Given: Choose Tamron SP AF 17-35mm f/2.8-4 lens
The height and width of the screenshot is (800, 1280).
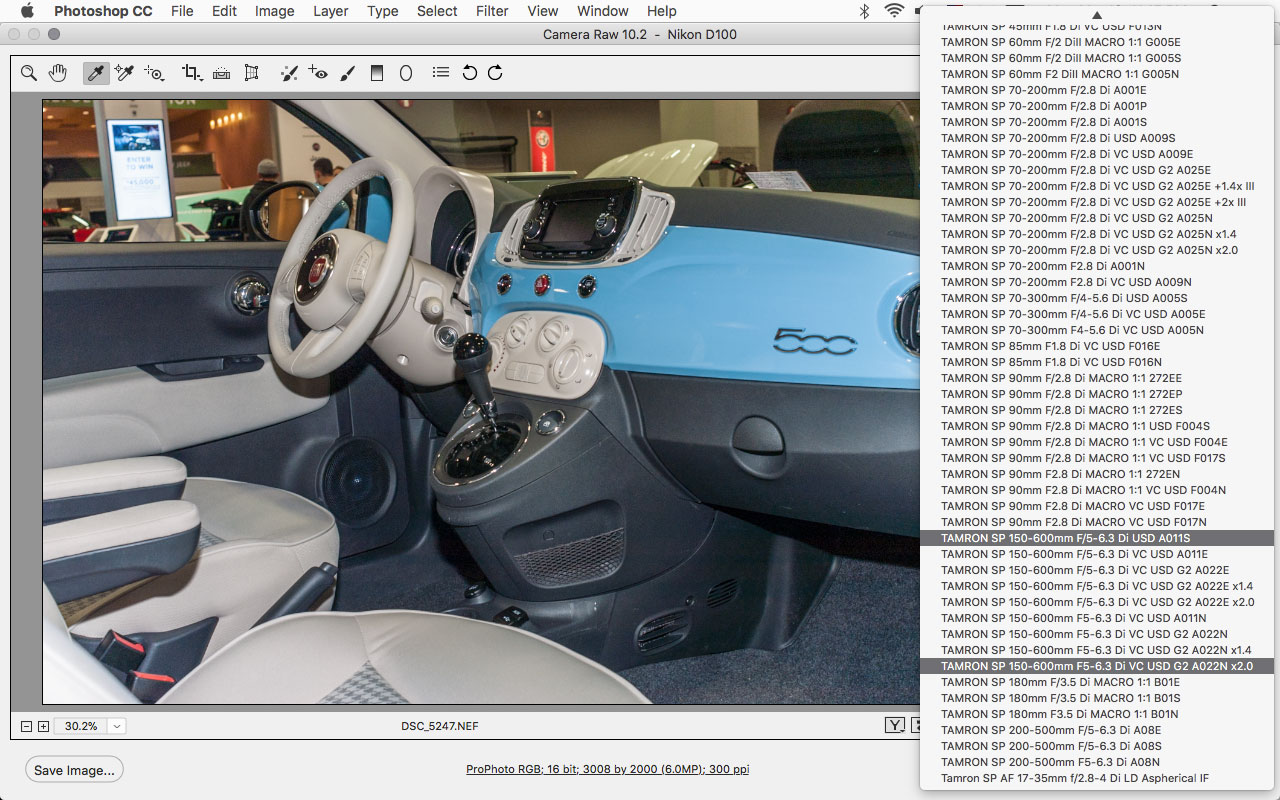Looking at the screenshot, I should (x=1097, y=778).
